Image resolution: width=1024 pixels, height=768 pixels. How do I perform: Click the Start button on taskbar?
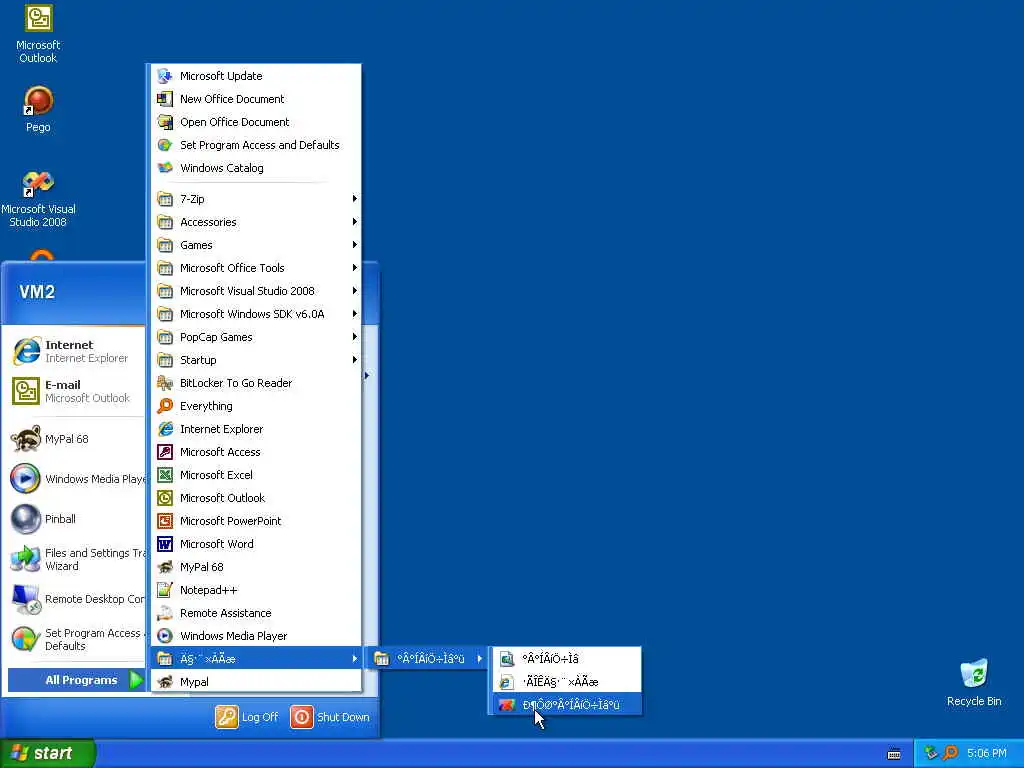(x=48, y=753)
